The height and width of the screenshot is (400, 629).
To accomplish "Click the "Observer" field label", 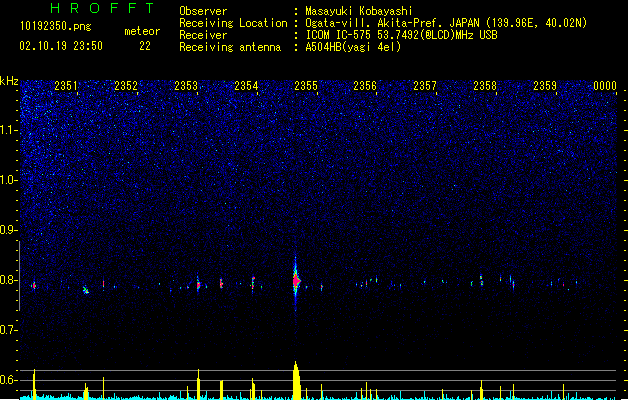I will (203, 11).
